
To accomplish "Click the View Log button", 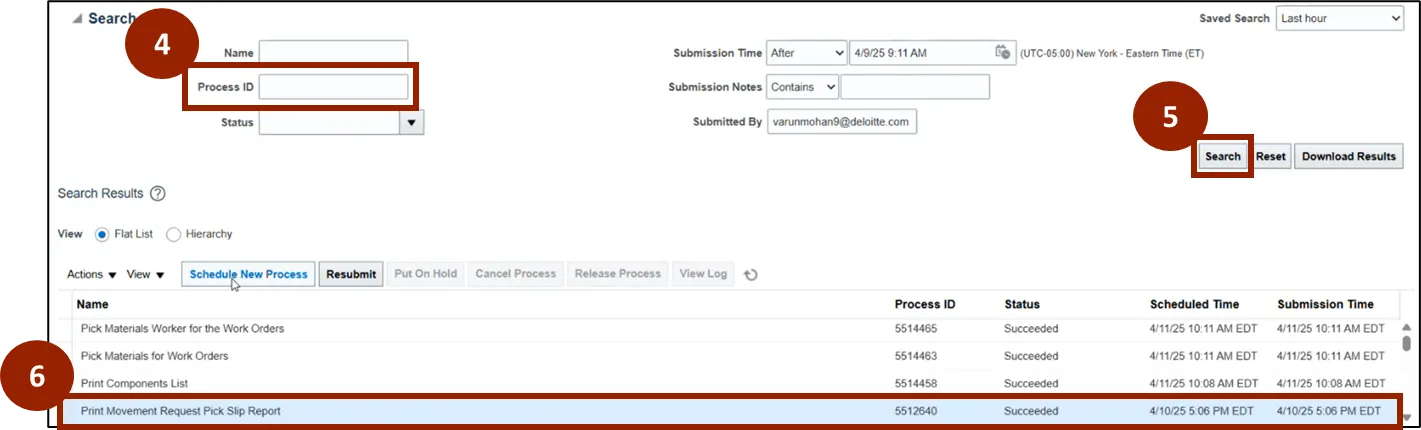I will pyautogui.click(x=704, y=274).
